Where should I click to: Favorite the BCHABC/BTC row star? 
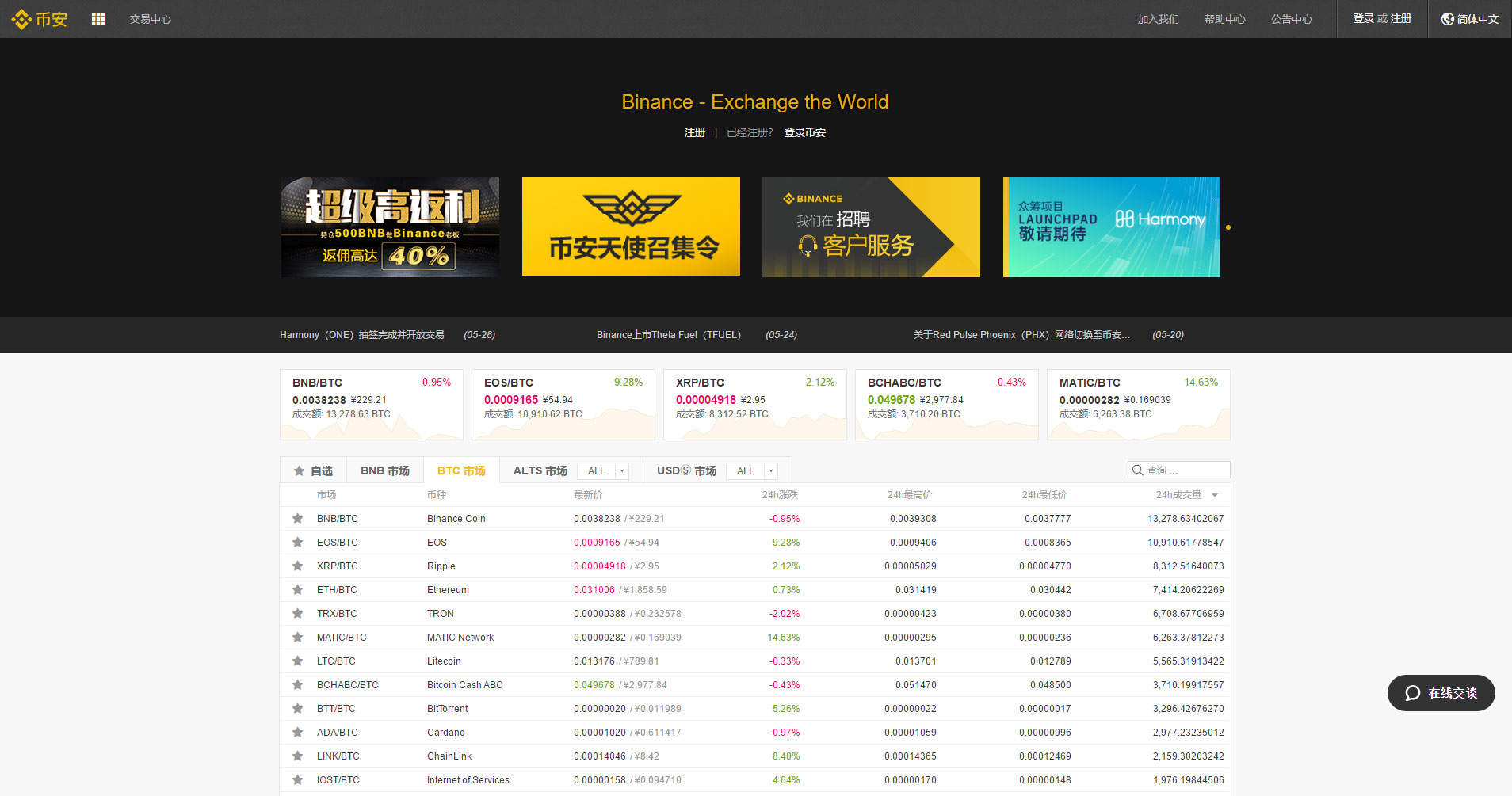coord(297,685)
